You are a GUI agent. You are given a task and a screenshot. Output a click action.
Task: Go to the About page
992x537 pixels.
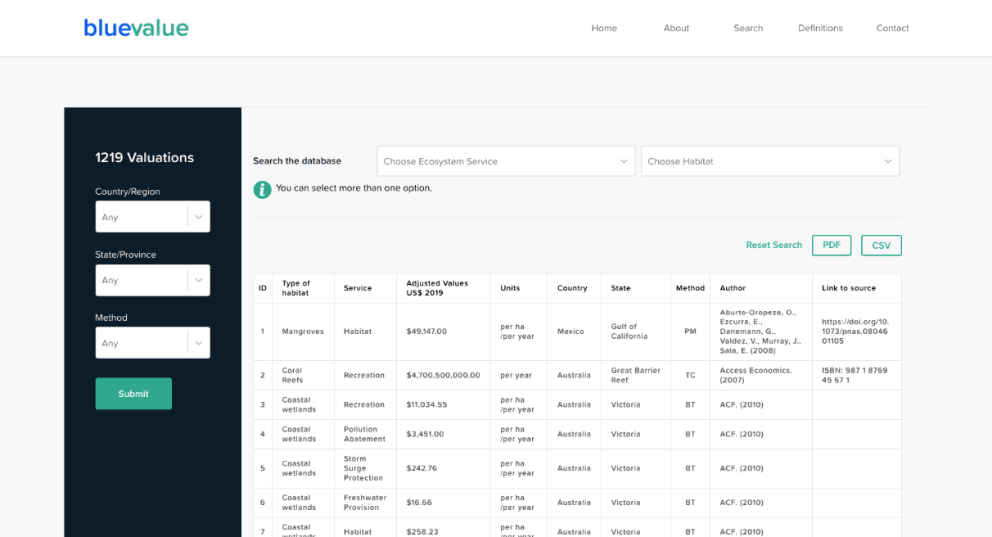(x=676, y=28)
